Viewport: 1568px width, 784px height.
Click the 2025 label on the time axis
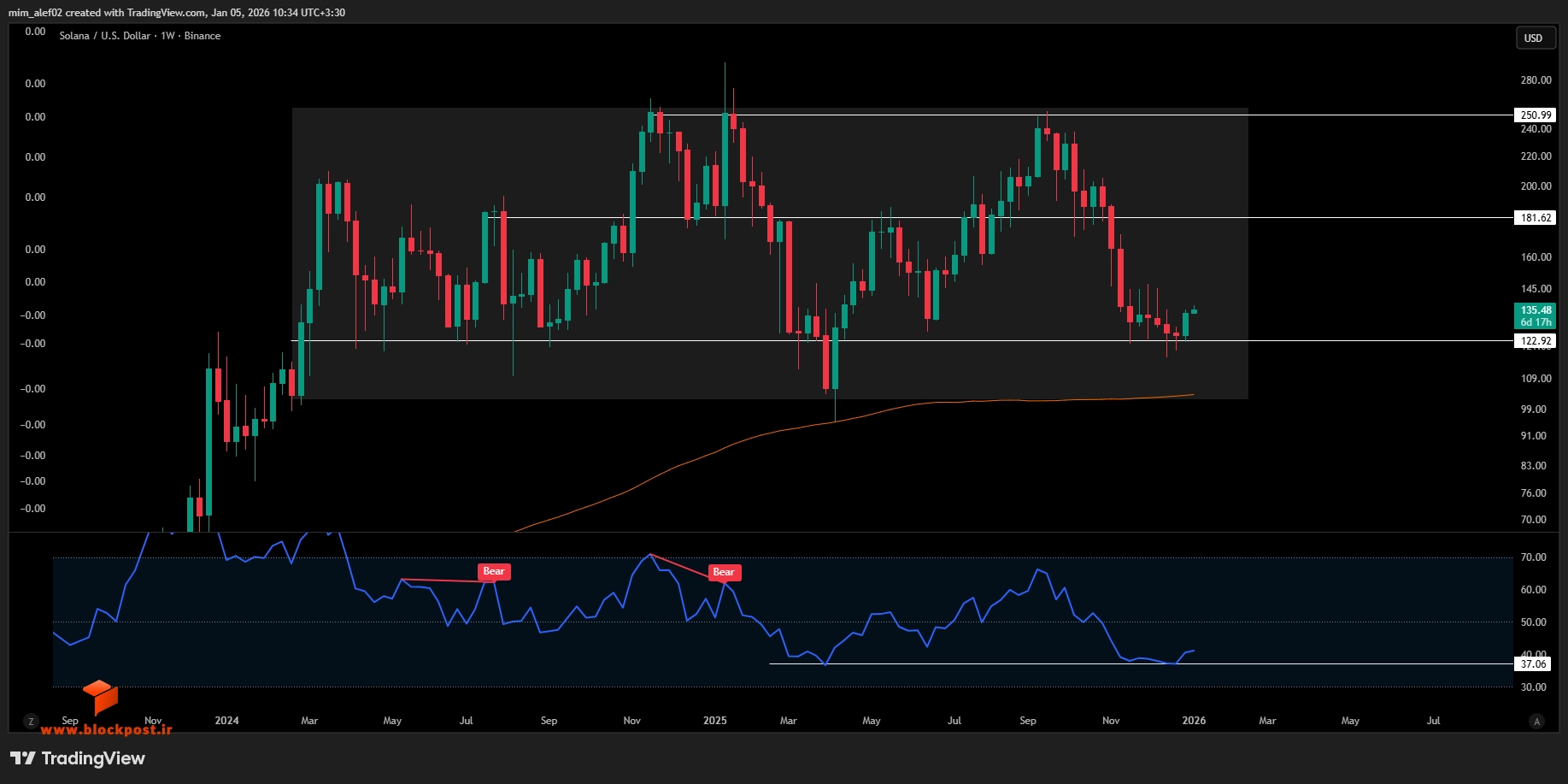tap(714, 721)
